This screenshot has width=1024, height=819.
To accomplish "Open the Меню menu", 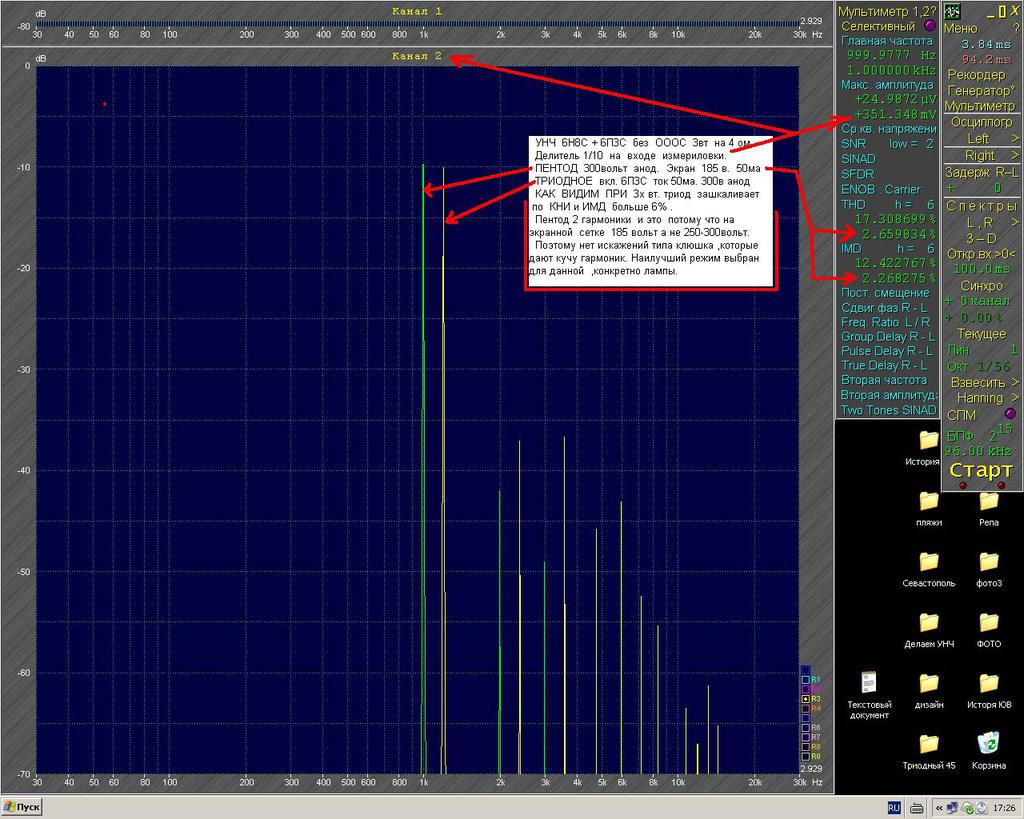I will click(x=961, y=28).
